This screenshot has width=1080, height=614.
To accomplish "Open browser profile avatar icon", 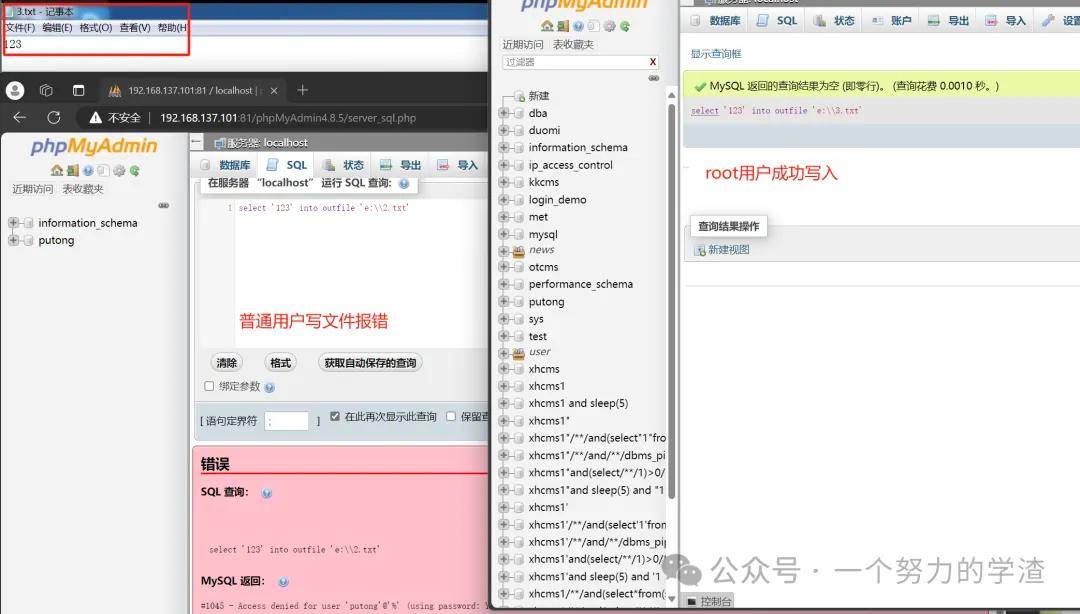I will tap(15, 90).
